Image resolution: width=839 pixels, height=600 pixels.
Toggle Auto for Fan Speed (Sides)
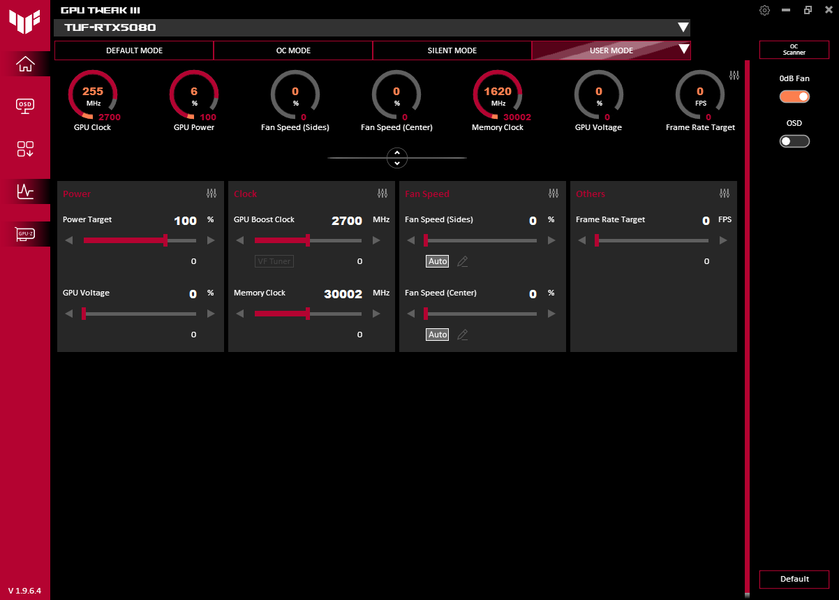click(437, 261)
